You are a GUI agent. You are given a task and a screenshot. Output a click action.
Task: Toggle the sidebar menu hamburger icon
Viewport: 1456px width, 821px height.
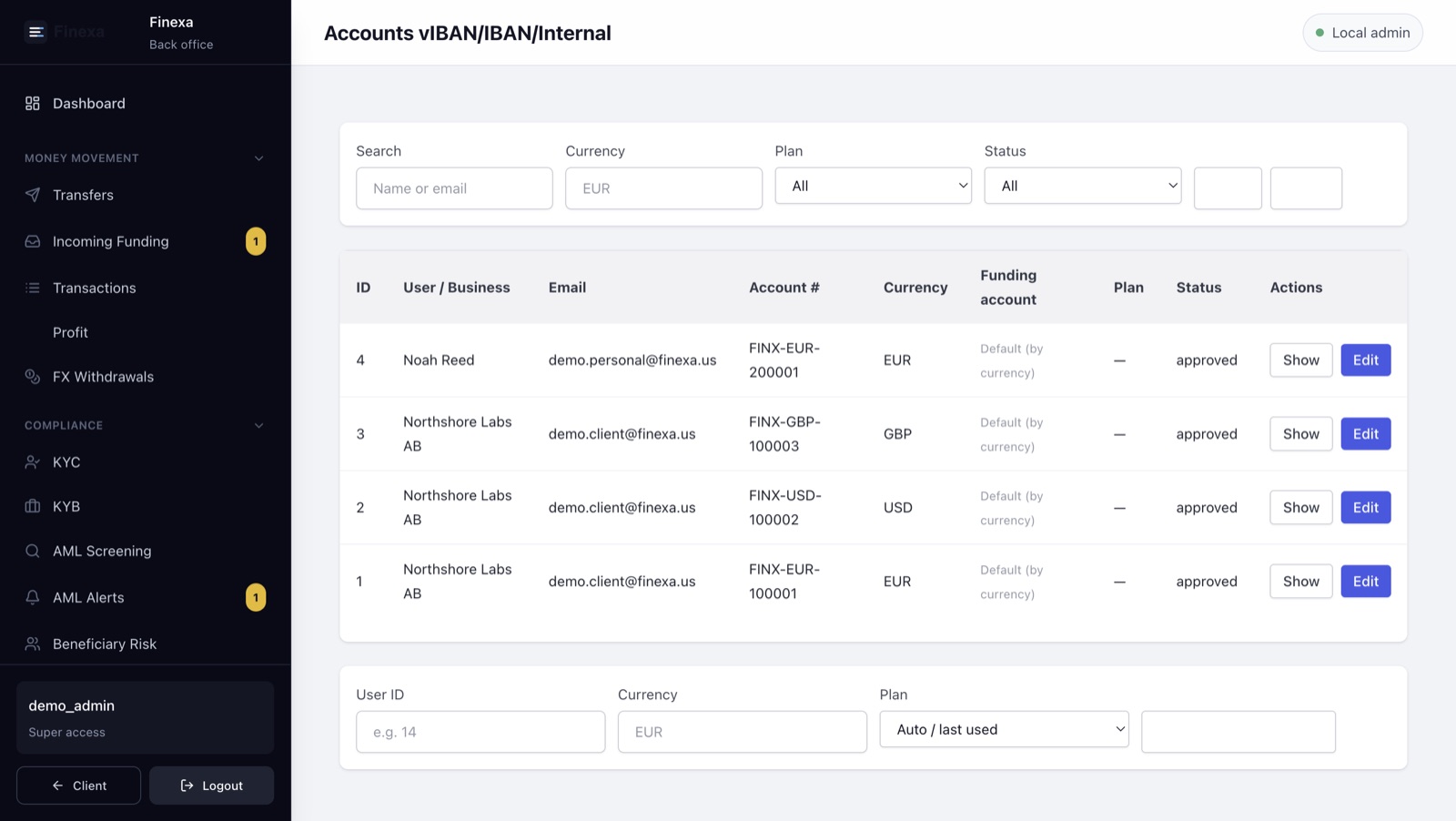[35, 33]
